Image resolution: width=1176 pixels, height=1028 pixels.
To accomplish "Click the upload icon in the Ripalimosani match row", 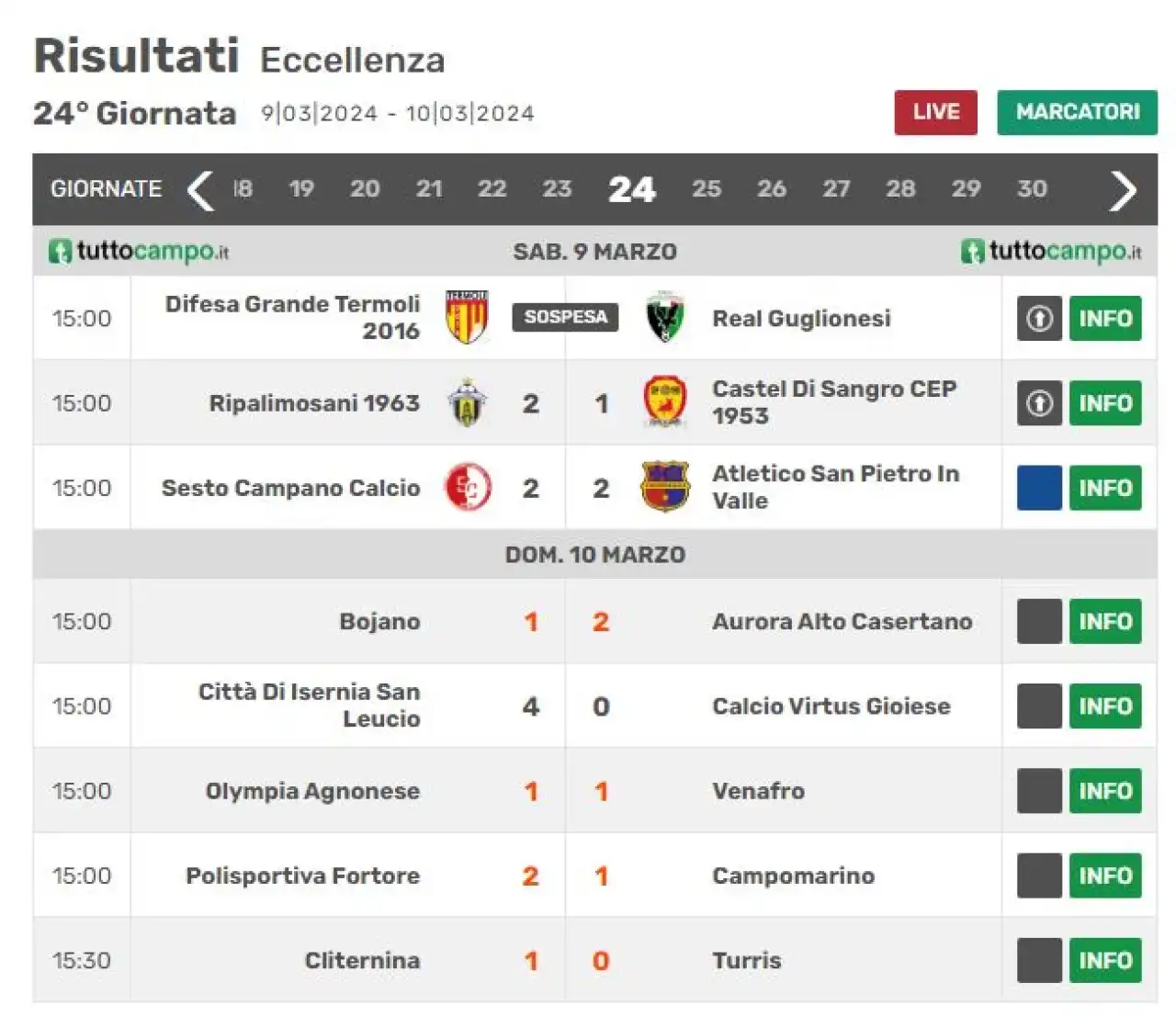I will pos(1039,403).
